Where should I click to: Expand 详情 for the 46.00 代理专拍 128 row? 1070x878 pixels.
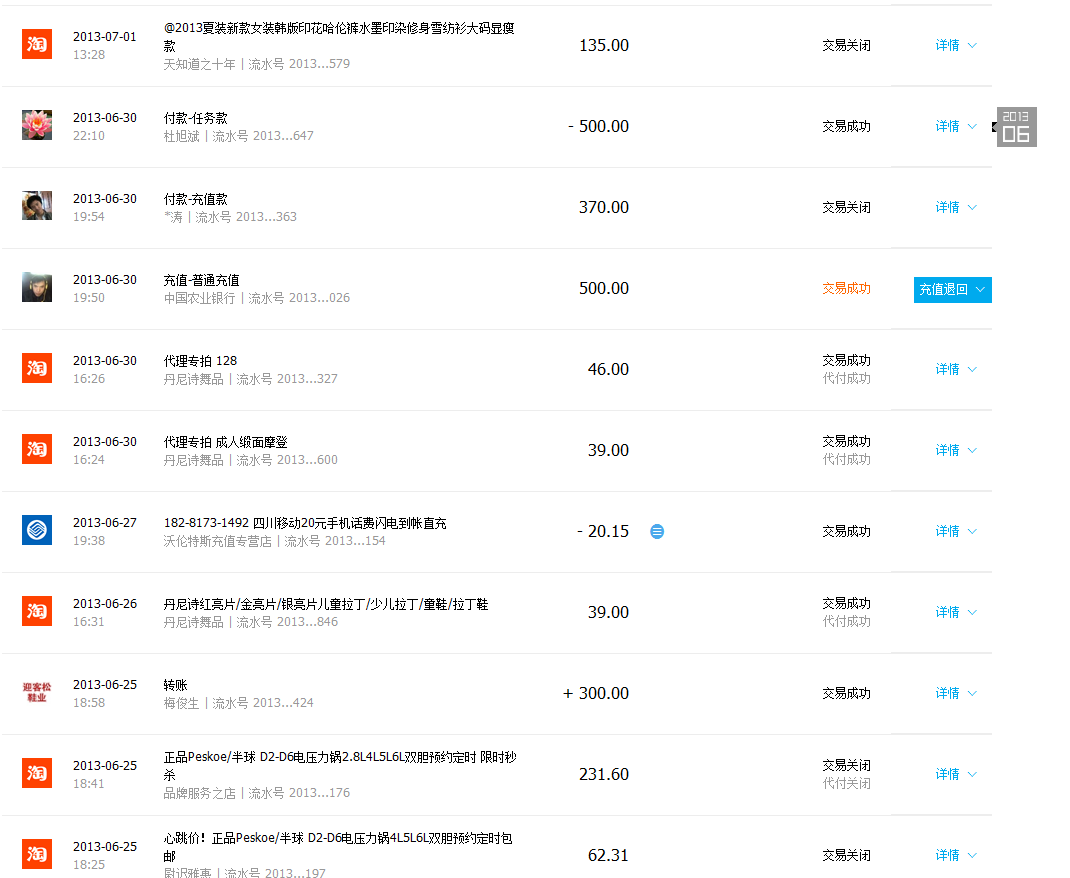tap(955, 369)
